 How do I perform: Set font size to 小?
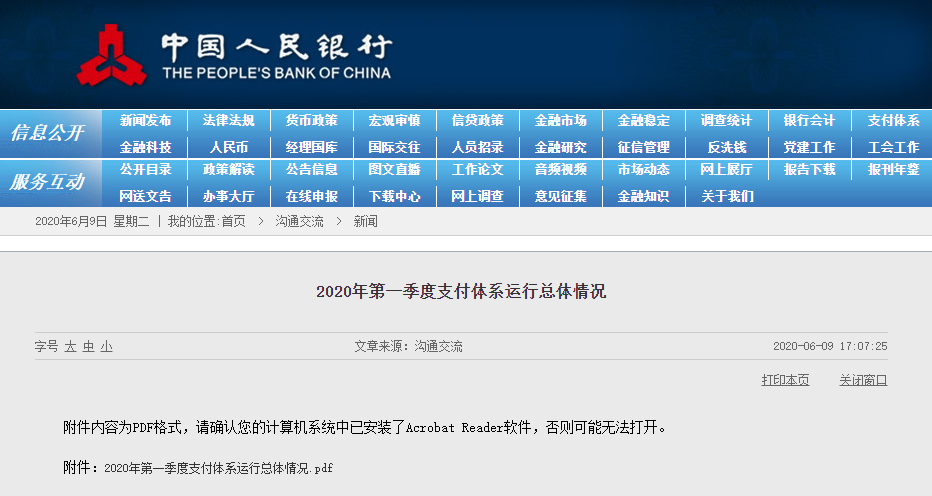coord(106,346)
